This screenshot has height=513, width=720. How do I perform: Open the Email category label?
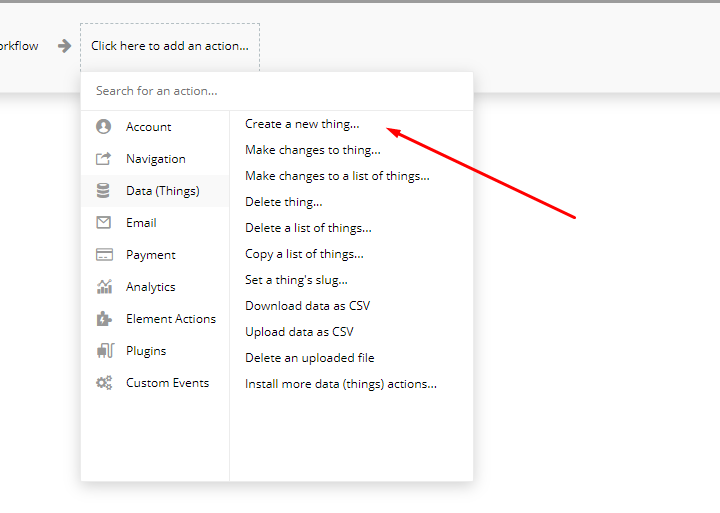click(x=141, y=223)
